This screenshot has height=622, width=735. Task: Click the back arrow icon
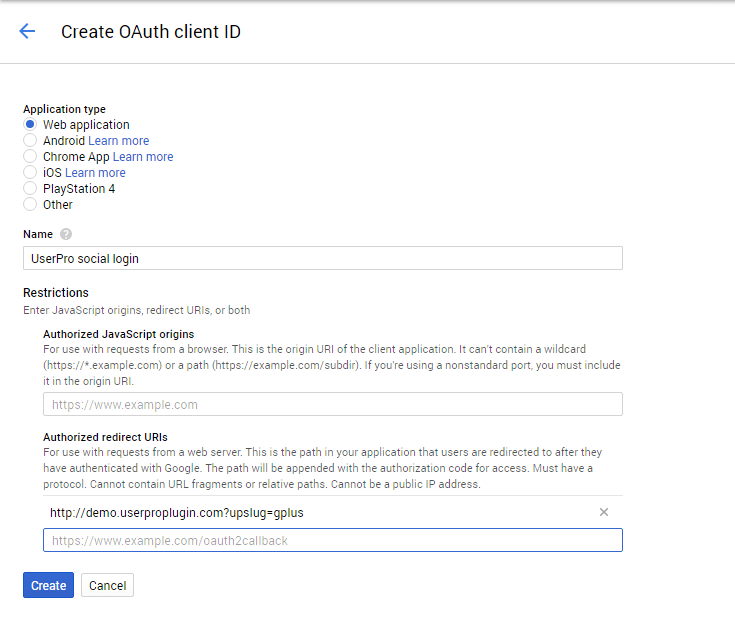27,31
